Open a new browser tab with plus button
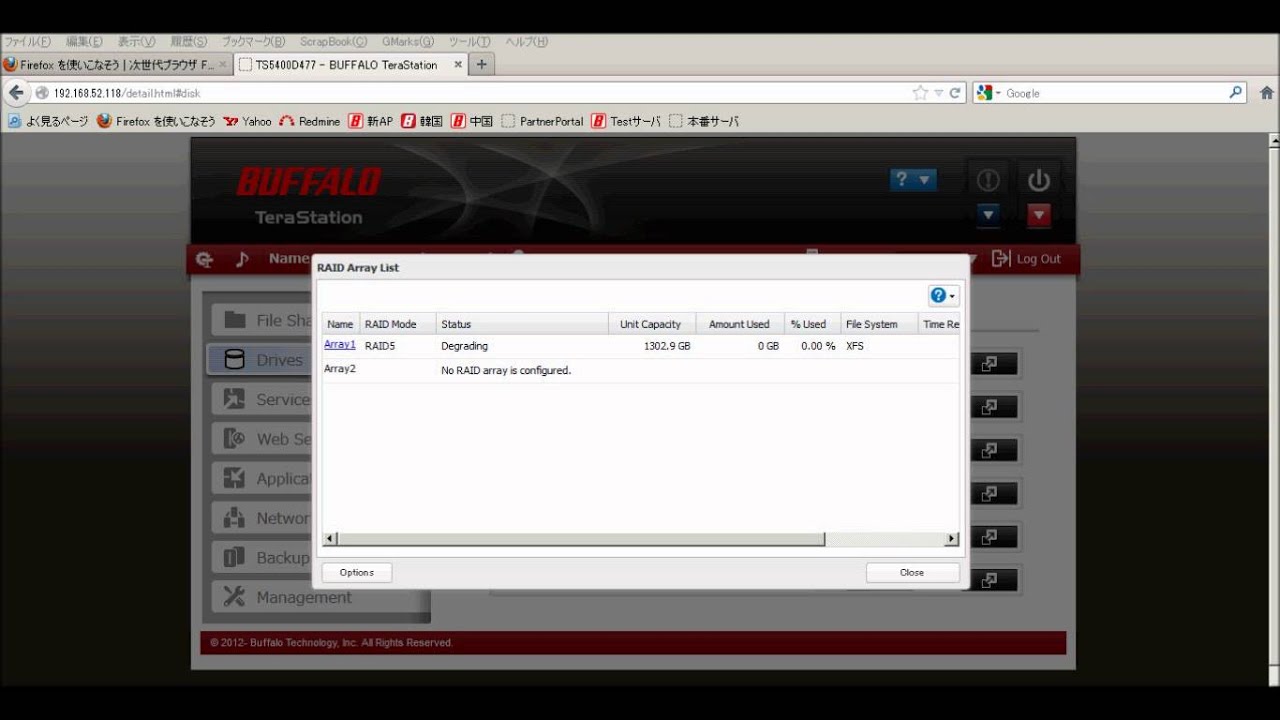Screen dimensions: 1280x720 pos(481,64)
